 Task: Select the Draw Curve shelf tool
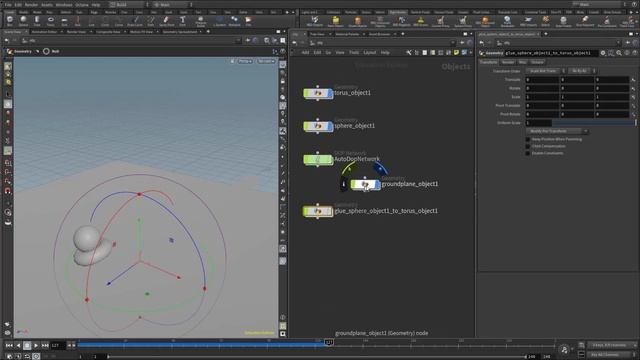(135, 20)
